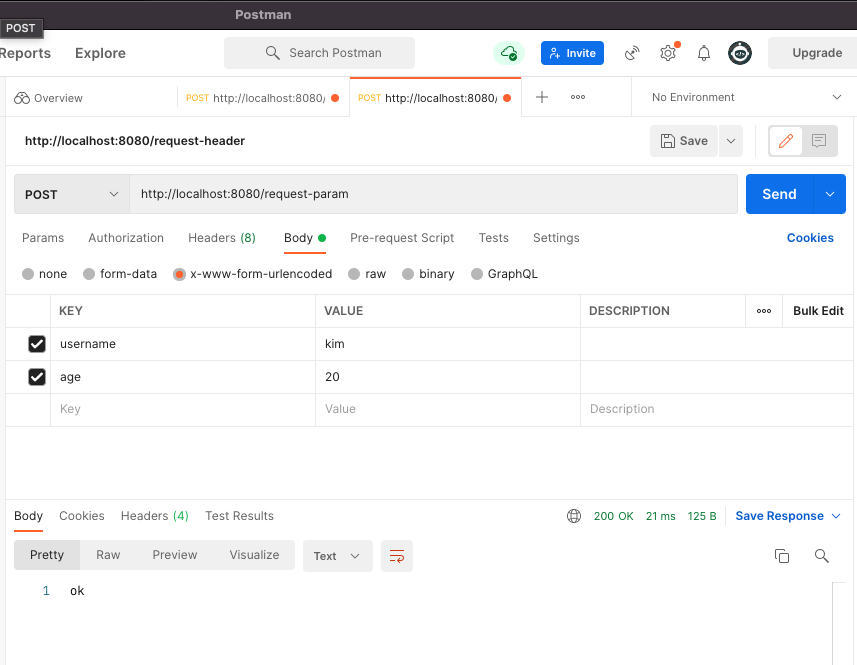Image resolution: width=857 pixels, height=665 pixels.
Task: Select the form-data radio button
Action: (89, 274)
